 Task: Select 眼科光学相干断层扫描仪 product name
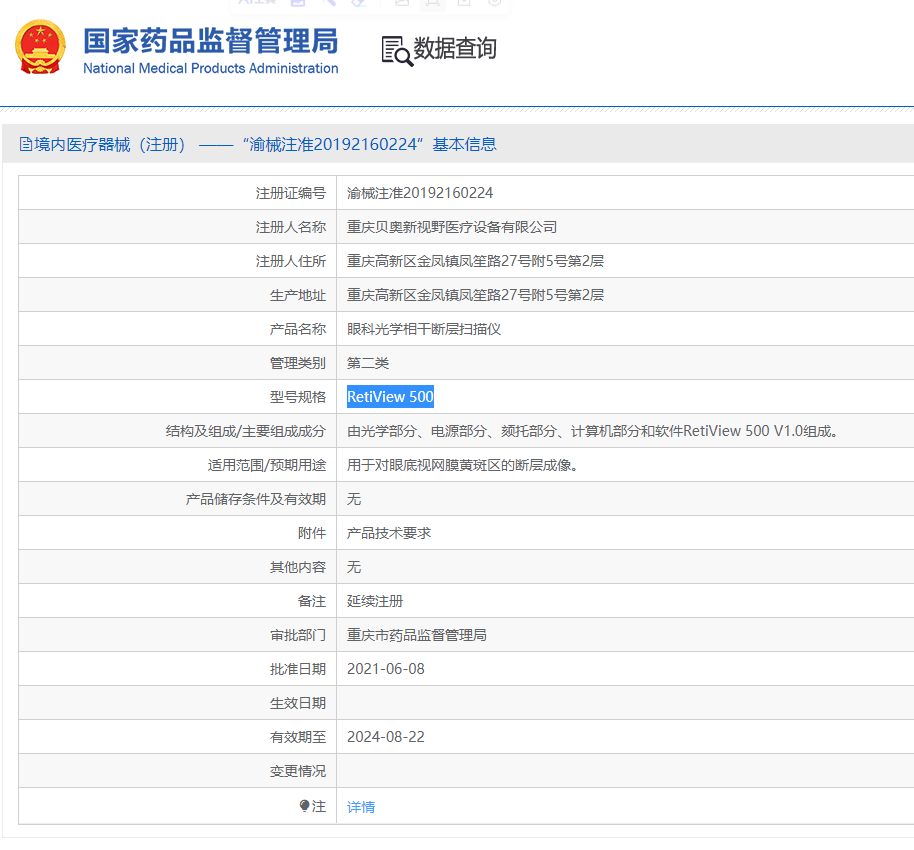pos(424,329)
